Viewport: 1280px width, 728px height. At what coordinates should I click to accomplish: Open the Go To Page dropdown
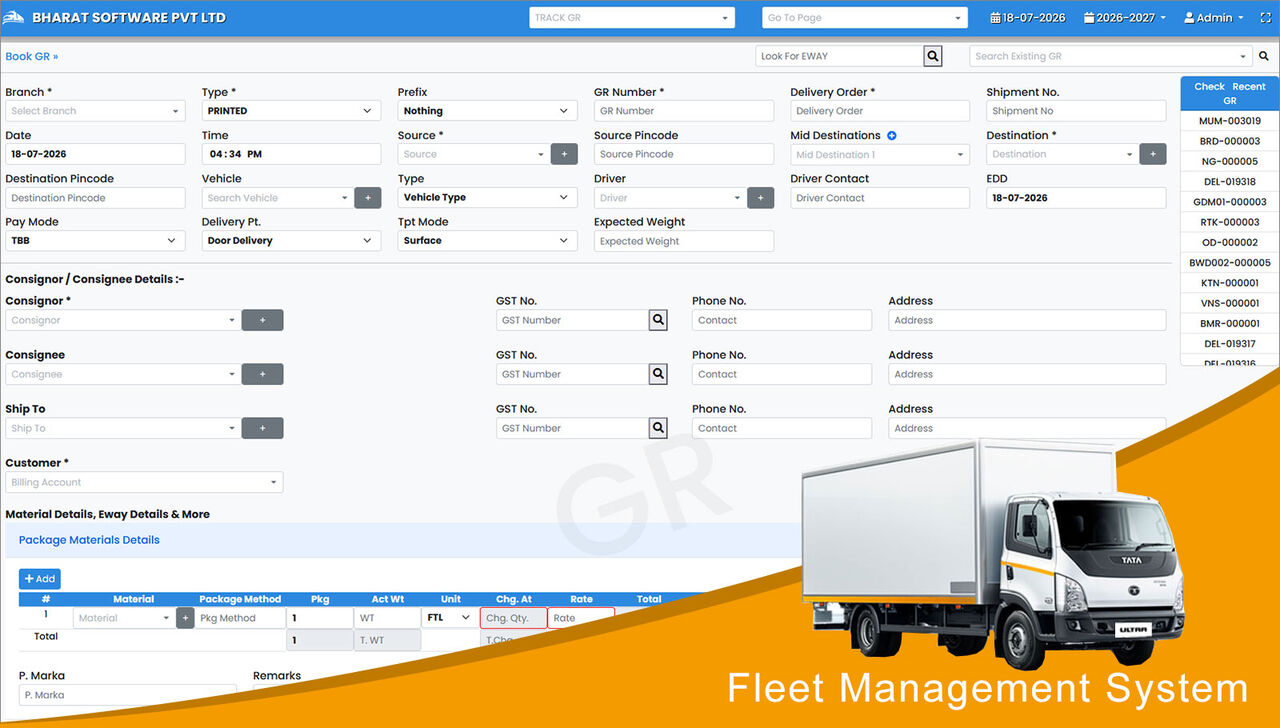click(865, 18)
